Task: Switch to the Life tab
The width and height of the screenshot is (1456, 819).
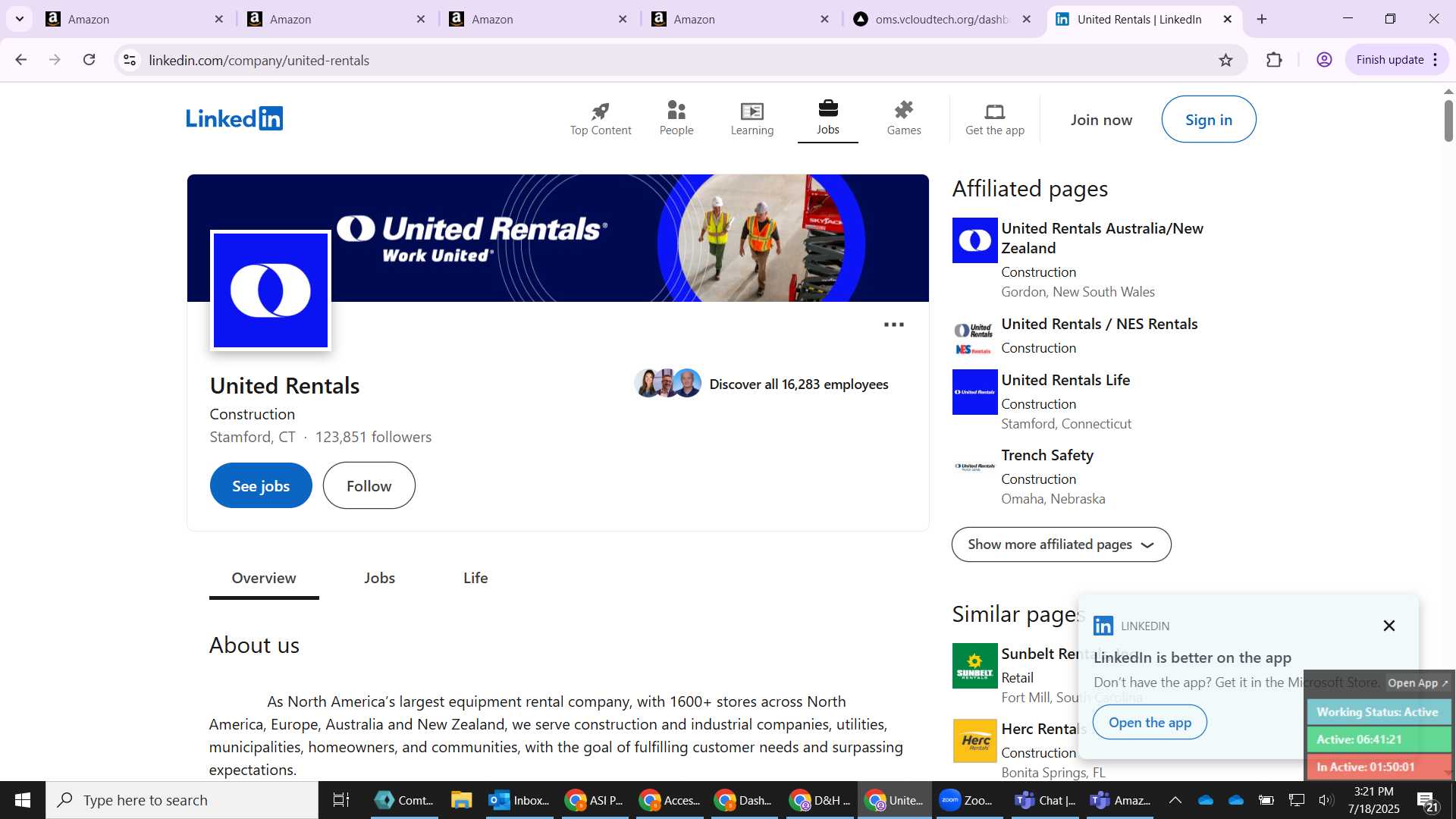Action: (475, 578)
